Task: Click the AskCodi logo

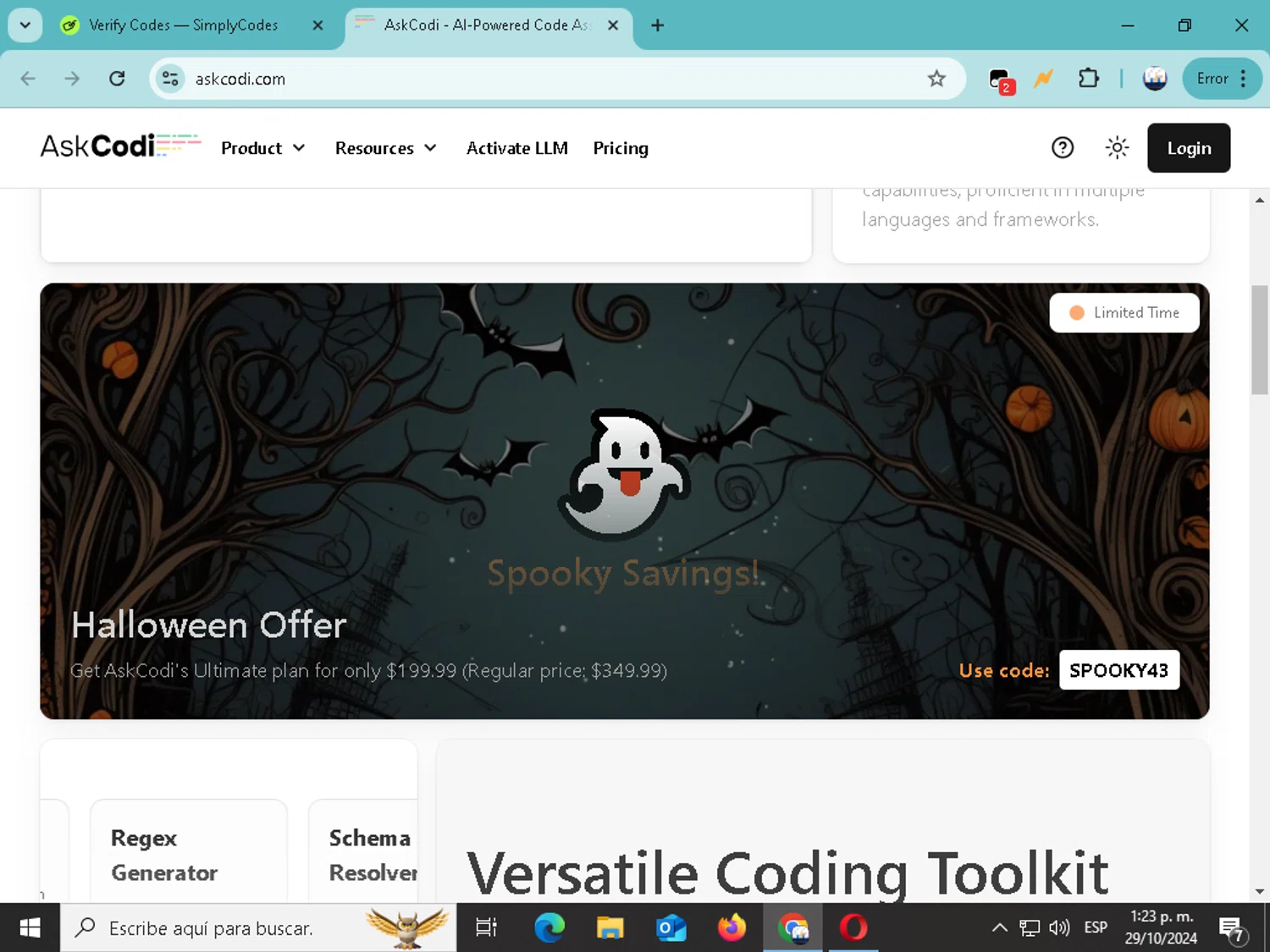Action: (120, 146)
